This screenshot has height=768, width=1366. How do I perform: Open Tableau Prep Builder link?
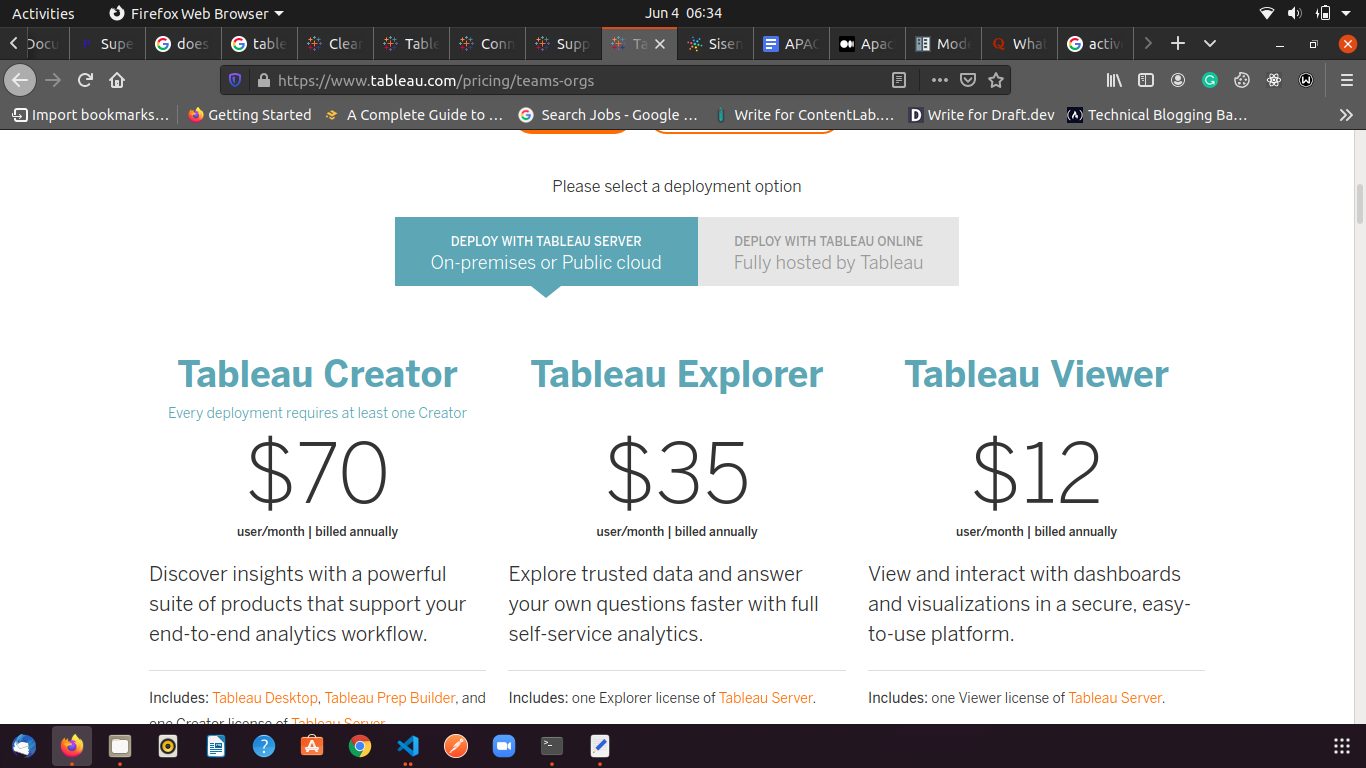click(x=390, y=698)
